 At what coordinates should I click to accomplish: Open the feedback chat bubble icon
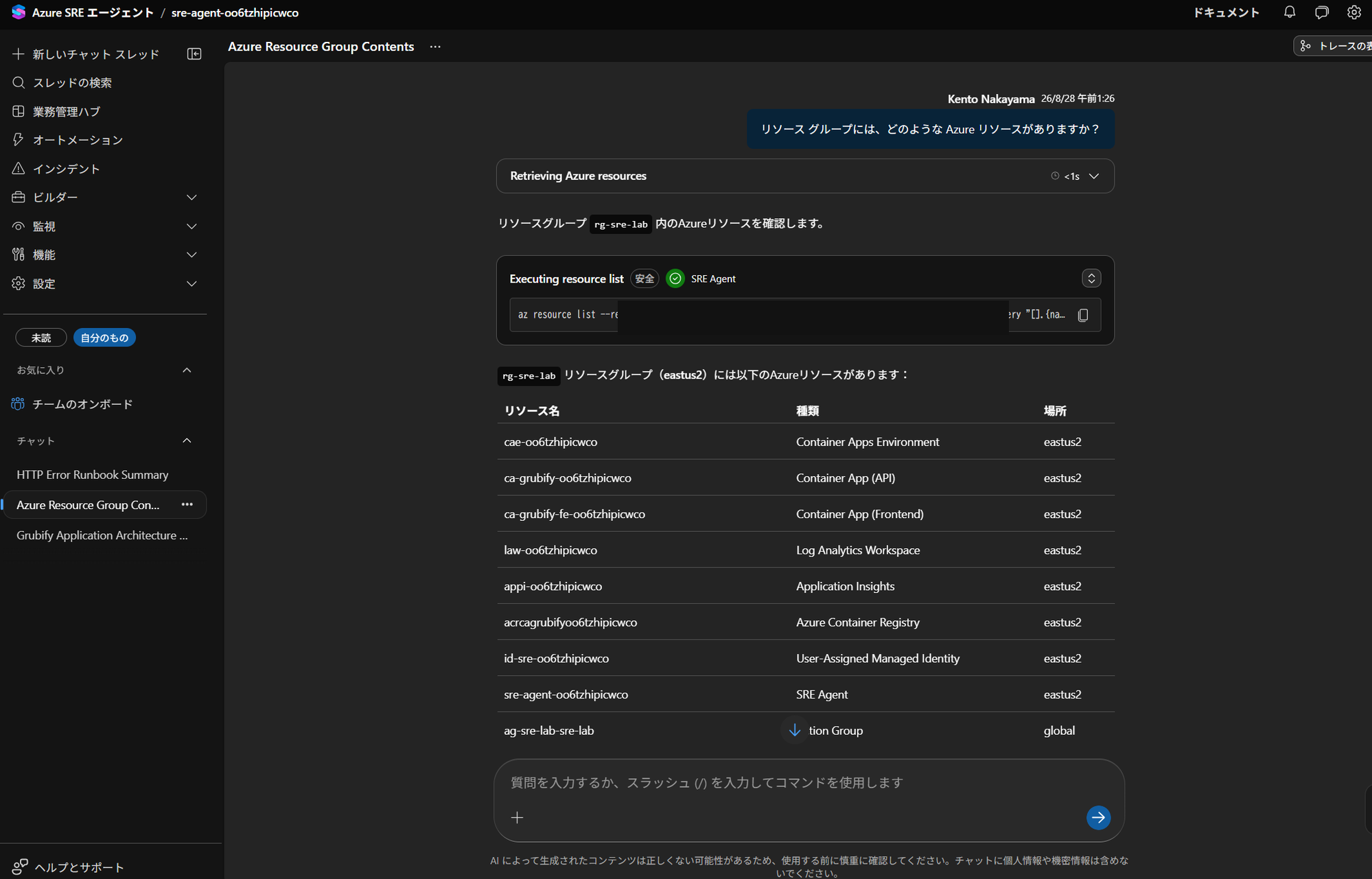click(x=1322, y=12)
